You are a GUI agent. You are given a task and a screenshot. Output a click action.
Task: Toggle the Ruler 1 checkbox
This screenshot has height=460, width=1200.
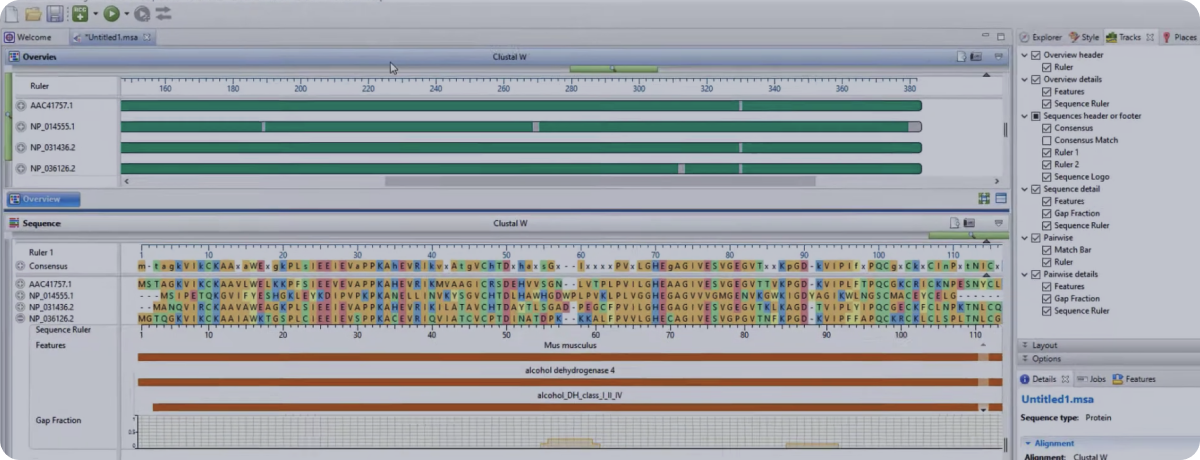pyautogui.click(x=1047, y=152)
